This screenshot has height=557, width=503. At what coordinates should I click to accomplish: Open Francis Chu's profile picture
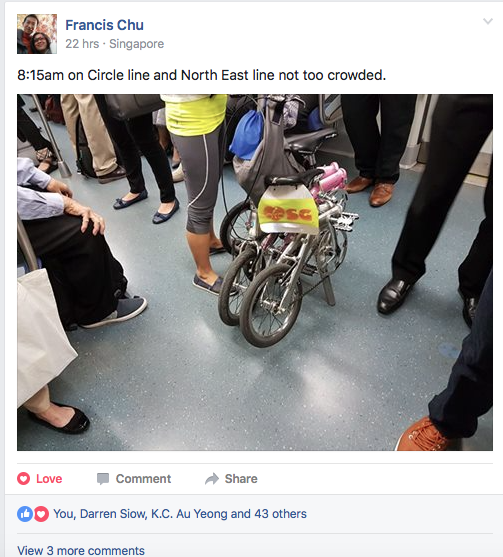tap(37, 34)
